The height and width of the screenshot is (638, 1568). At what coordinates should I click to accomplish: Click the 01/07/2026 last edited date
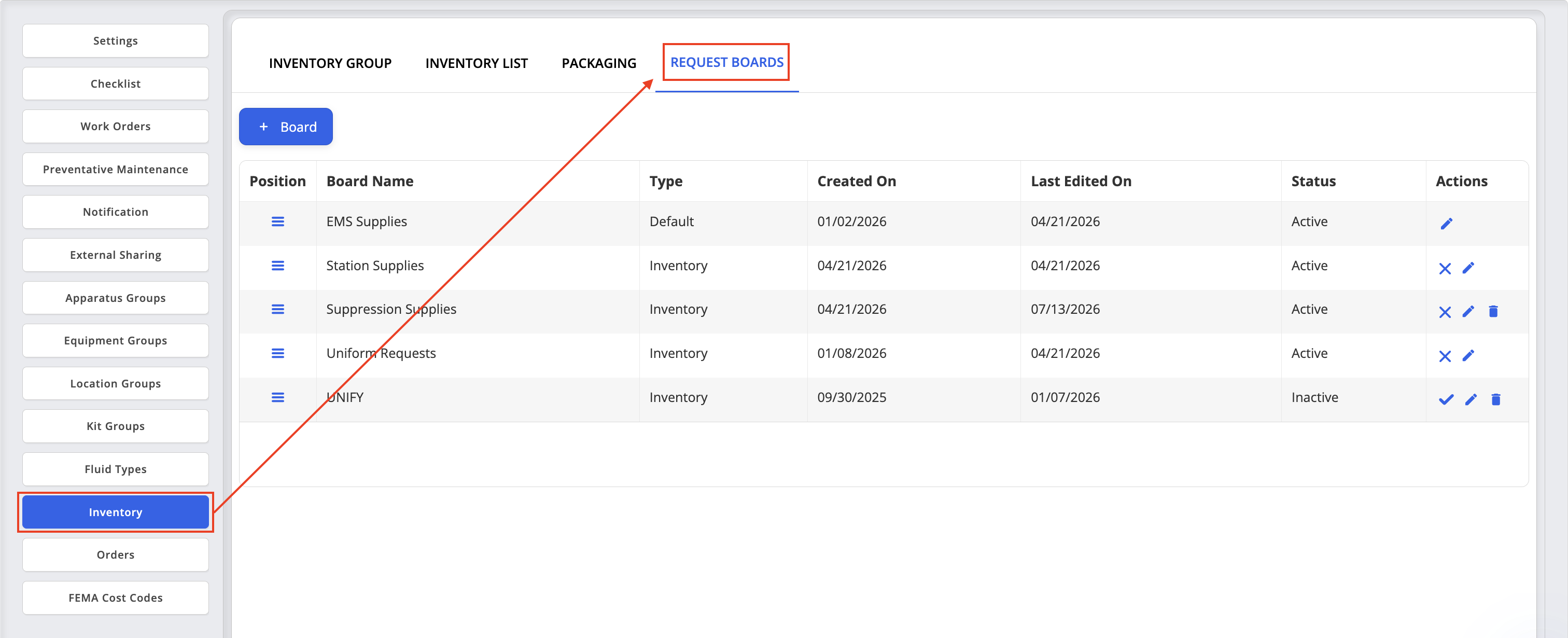[x=1065, y=397]
